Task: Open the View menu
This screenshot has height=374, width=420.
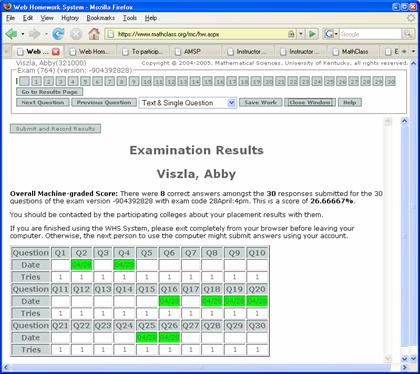Action: pos(47,18)
